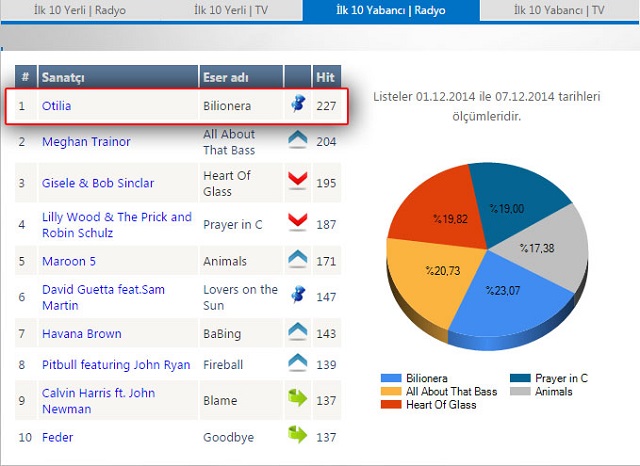The height and width of the screenshot is (466, 640).
Task: Click the green right arrow for Goodbye
Action: point(297,436)
